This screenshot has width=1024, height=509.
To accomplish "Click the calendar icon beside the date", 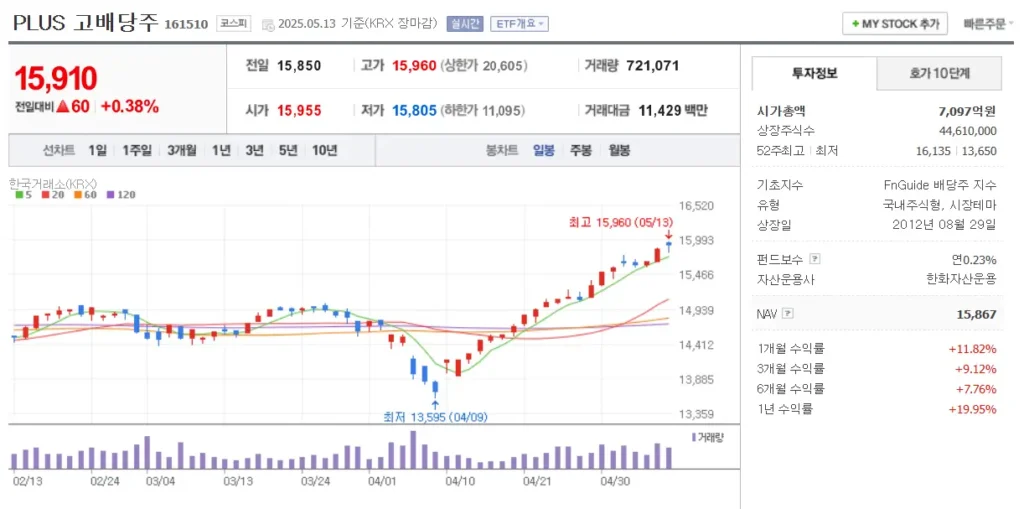I will click(267, 24).
